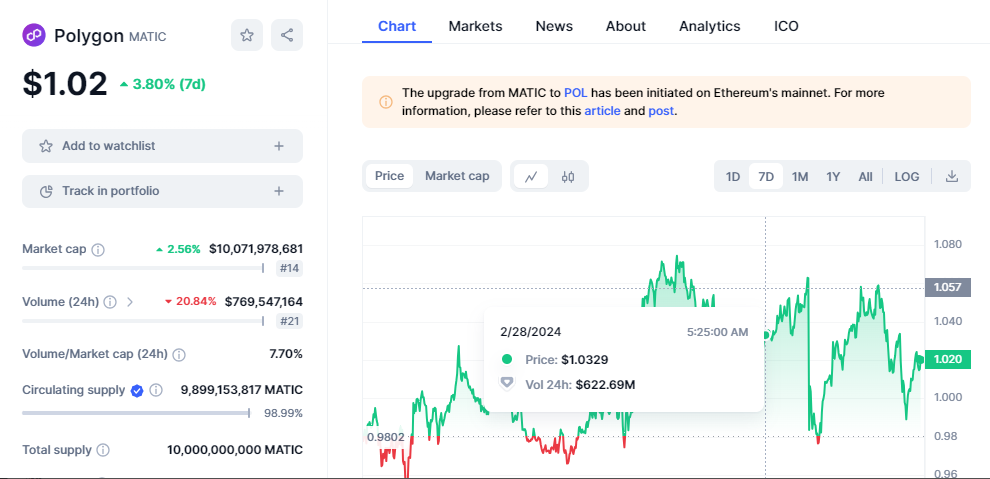Set chart range to 1D
990x479 pixels.
(x=732, y=177)
